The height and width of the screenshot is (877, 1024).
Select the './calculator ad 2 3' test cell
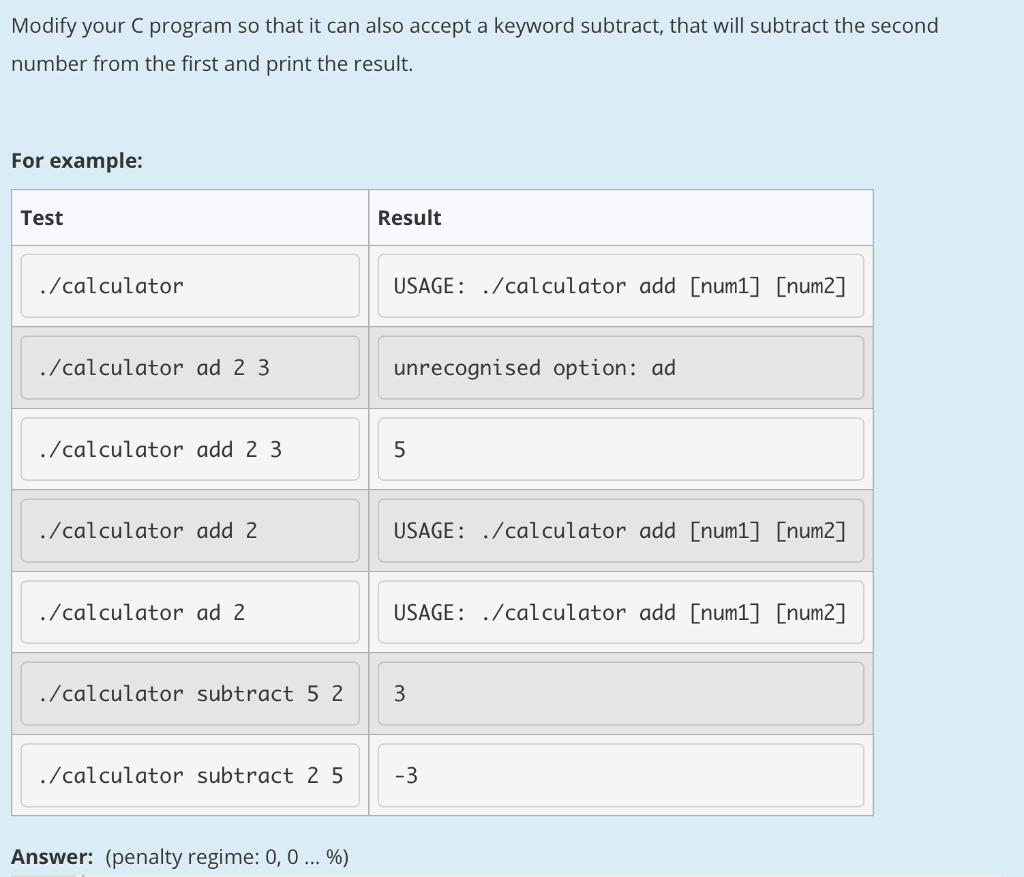[x=190, y=367]
